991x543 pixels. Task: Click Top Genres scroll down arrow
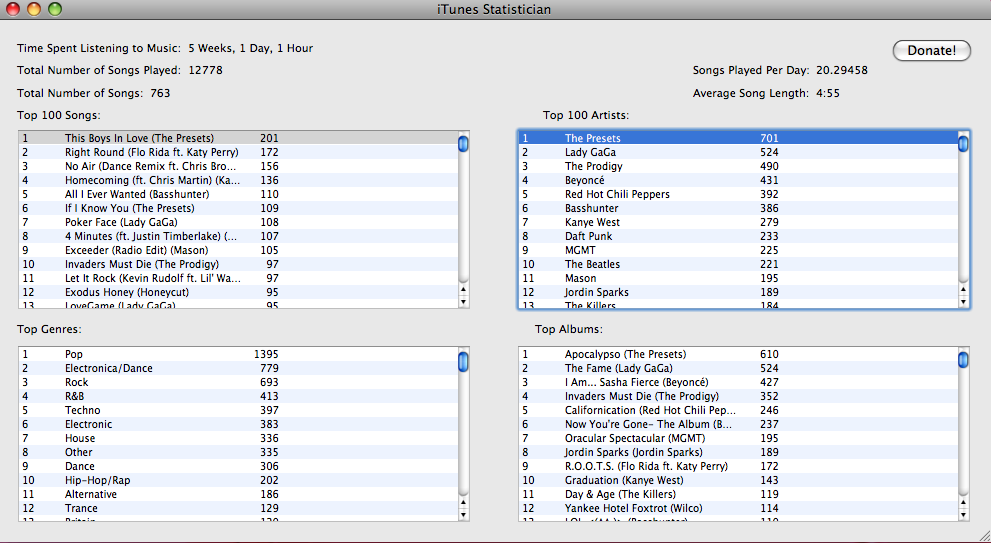463,515
